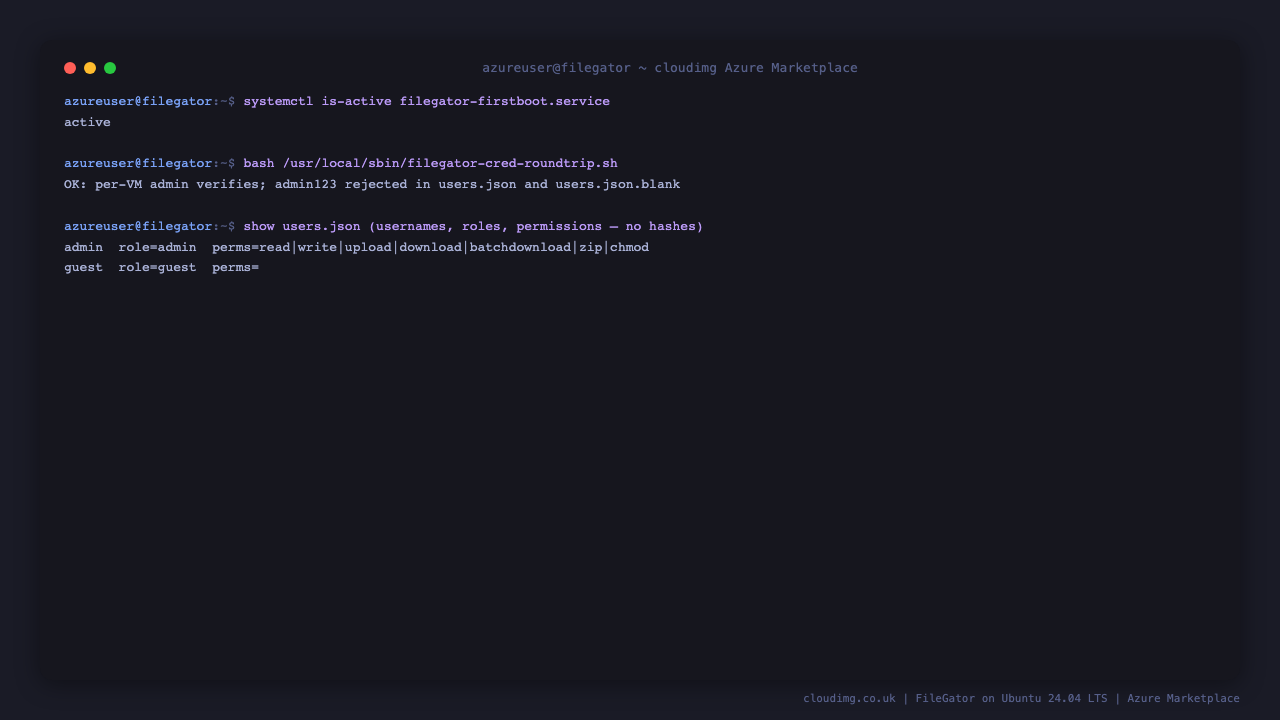The image size is (1280, 720).
Task: Click the 'admin role=admin' output row
Action: 356,247
